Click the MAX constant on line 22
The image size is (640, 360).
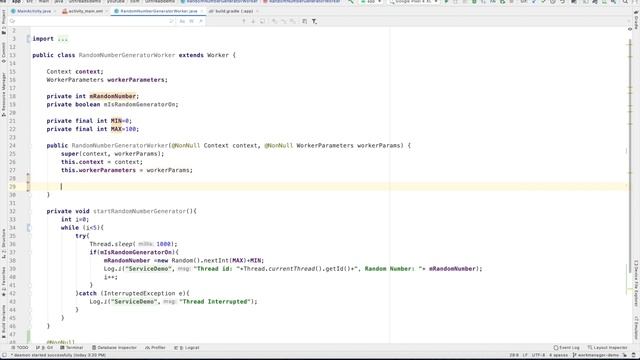tap(116, 129)
